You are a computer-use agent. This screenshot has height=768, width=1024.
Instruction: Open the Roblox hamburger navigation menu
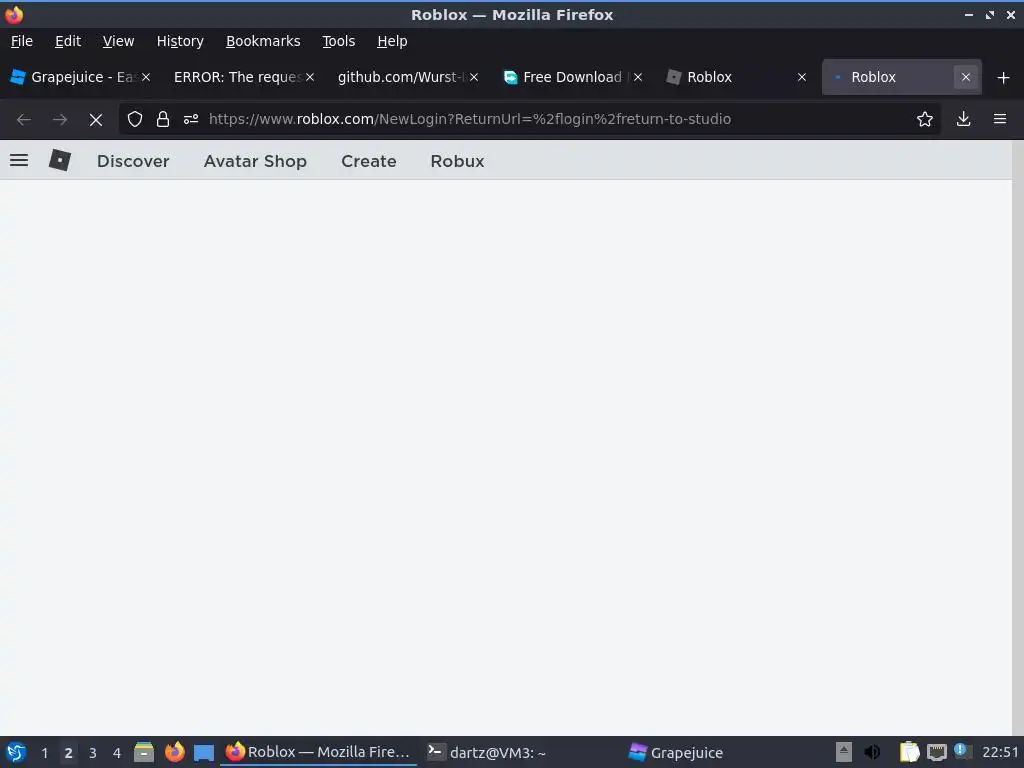coord(19,161)
